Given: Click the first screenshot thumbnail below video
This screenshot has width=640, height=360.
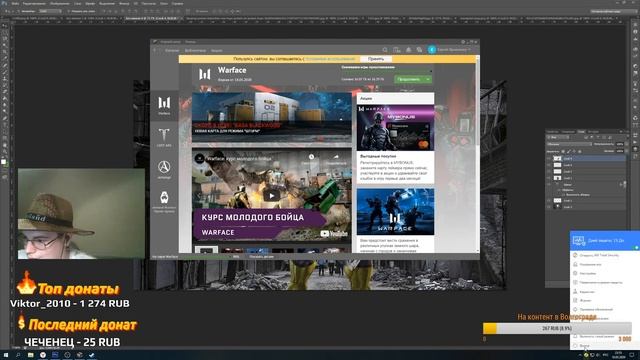Looking at the screenshot, I should click(206, 249).
